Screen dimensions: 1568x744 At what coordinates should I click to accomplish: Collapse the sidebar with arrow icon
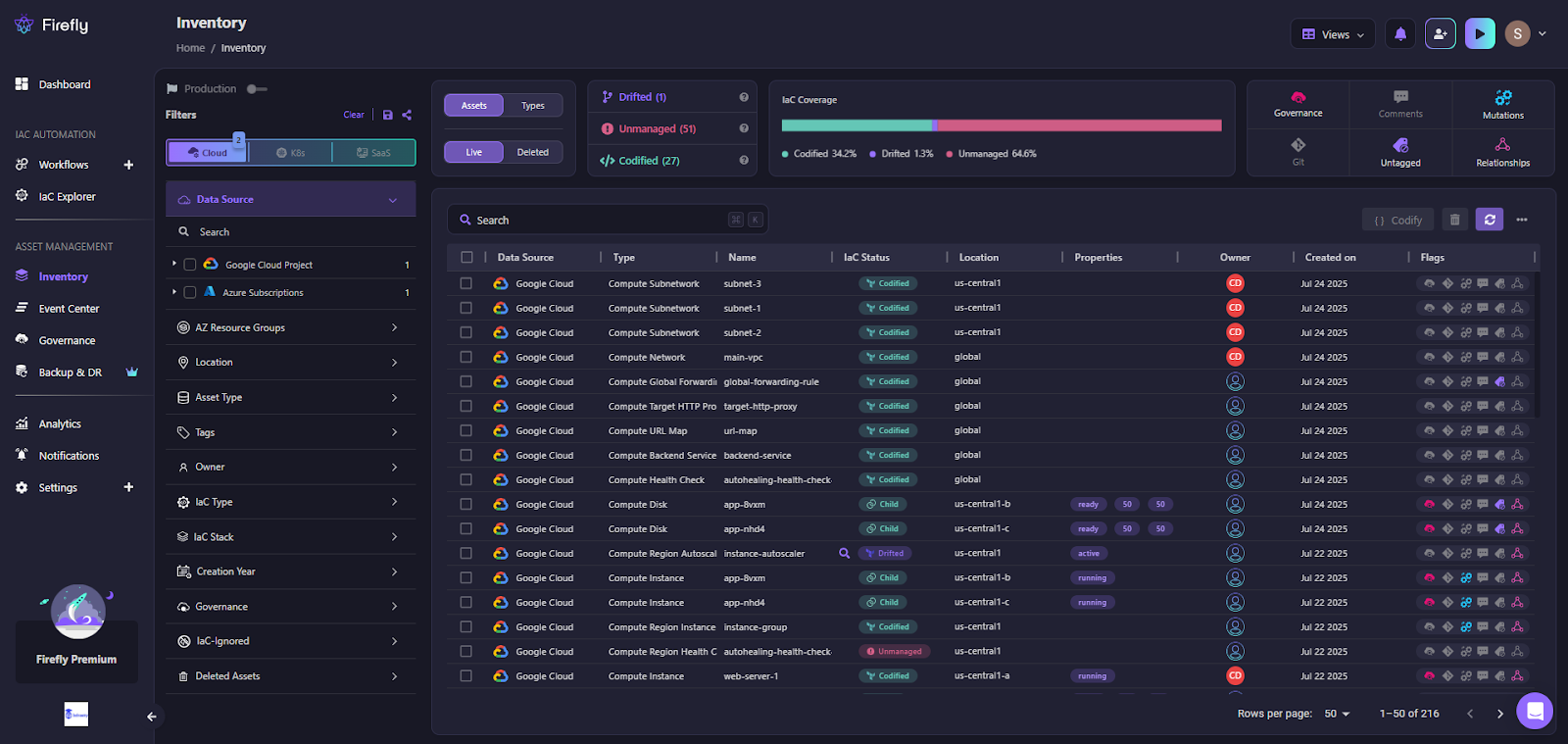[152, 717]
